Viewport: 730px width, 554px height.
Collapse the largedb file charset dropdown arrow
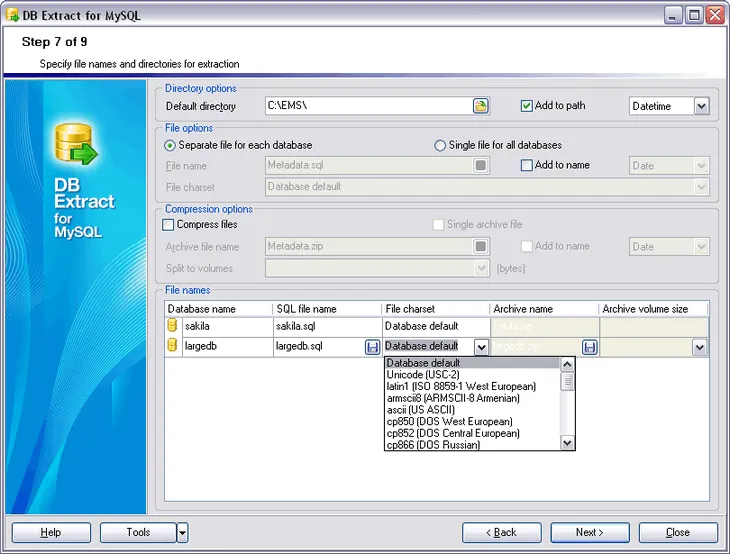[x=481, y=347]
